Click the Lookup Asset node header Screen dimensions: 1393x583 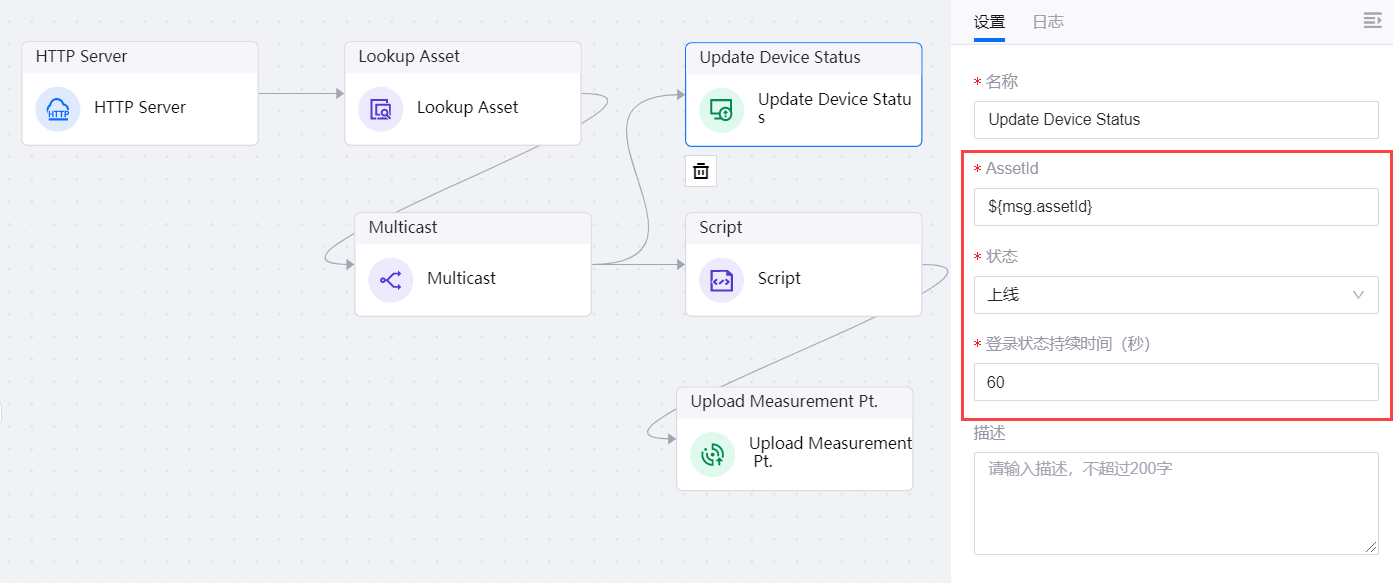463,57
